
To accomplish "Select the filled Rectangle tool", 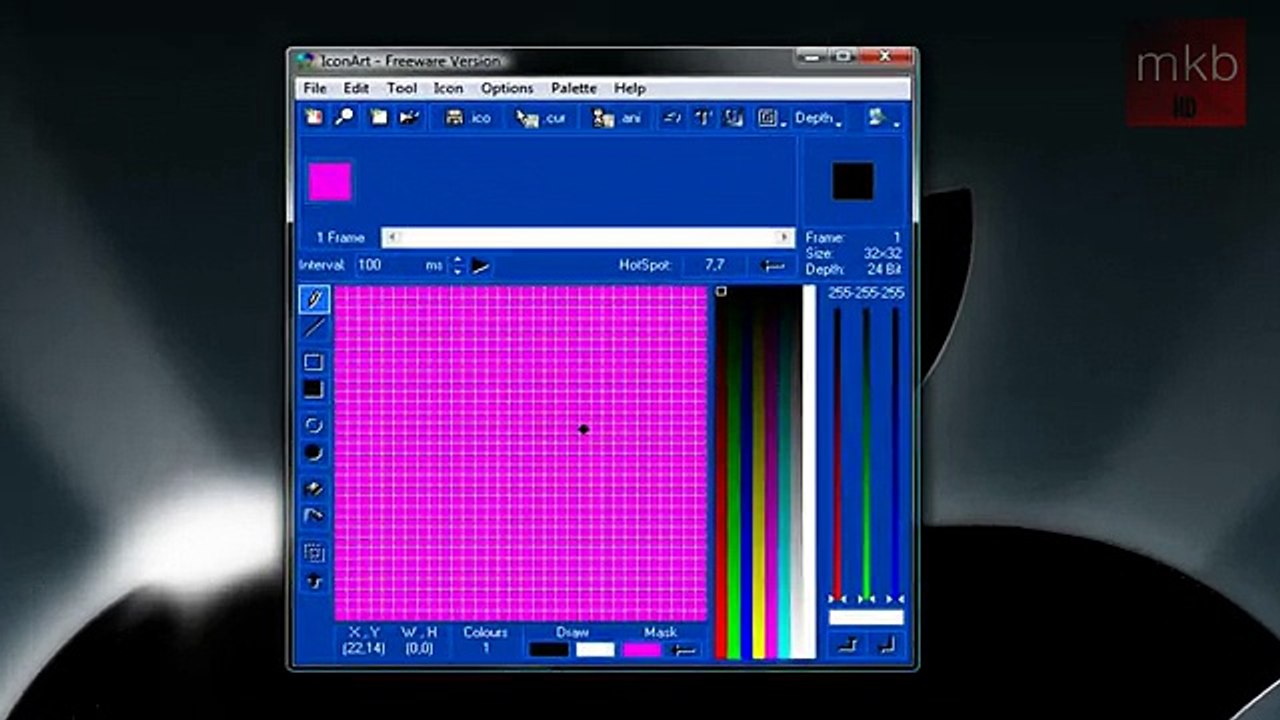I will click(x=314, y=390).
